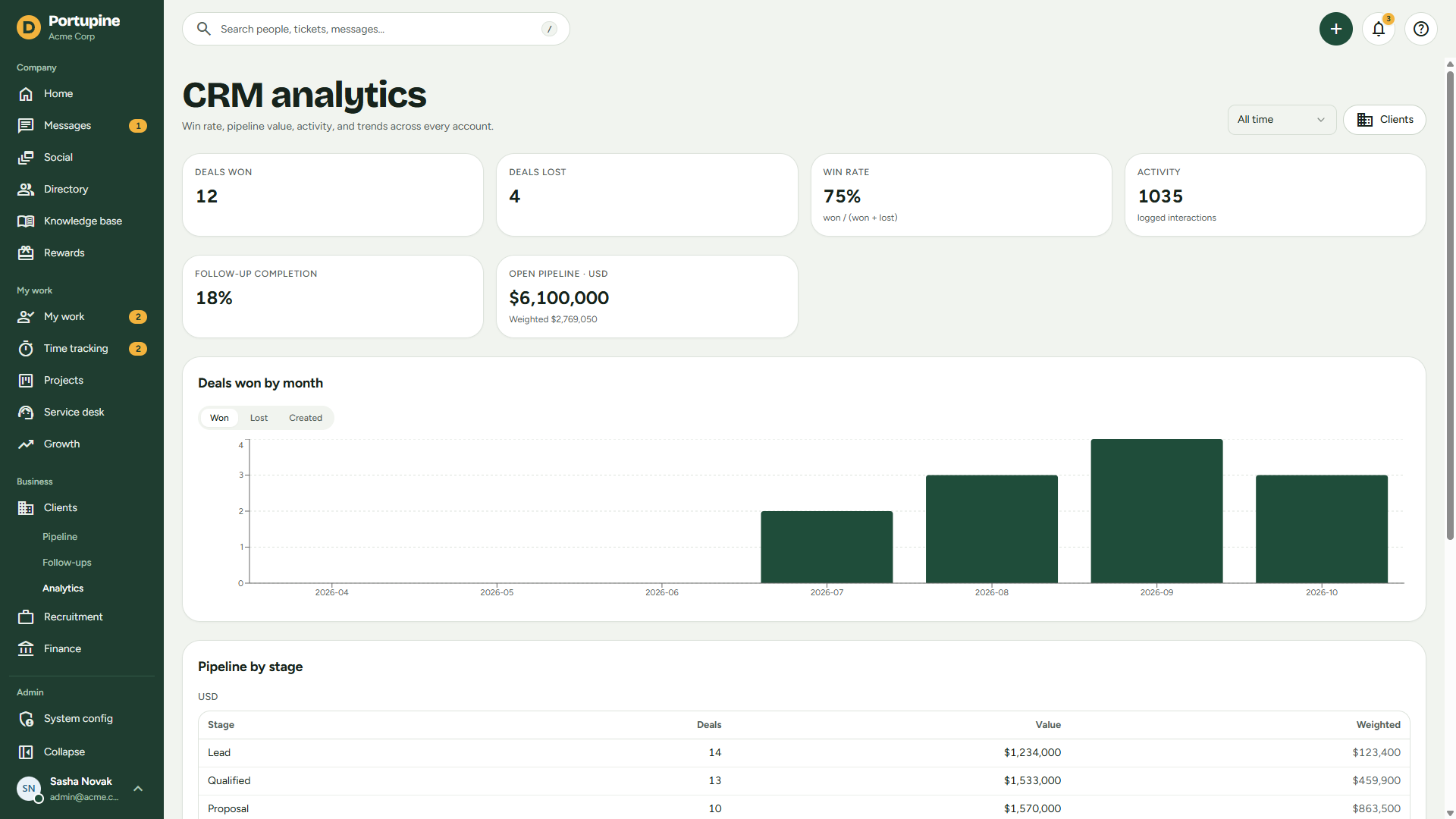Collapse the sidebar

click(82, 752)
